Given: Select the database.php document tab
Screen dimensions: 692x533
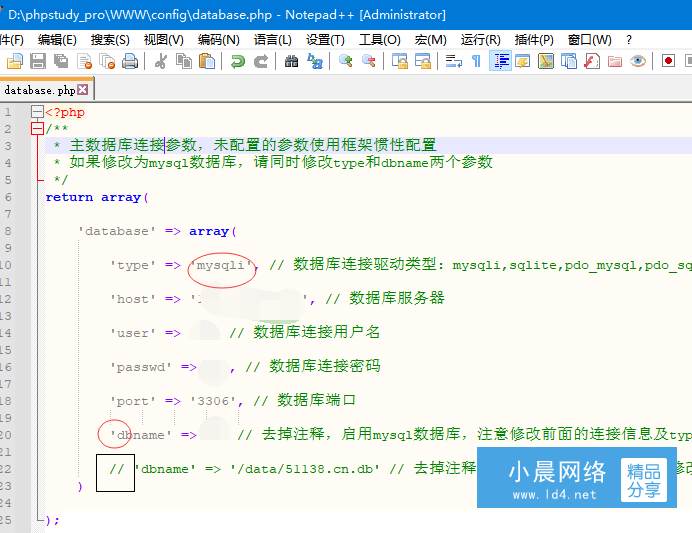Looking at the screenshot, I should (x=38, y=90).
